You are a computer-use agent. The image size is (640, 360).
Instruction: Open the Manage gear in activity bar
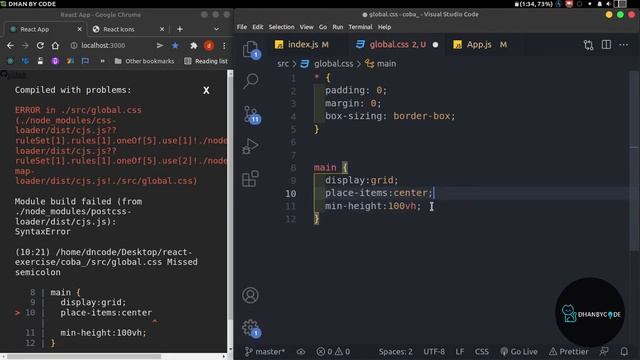point(250,328)
